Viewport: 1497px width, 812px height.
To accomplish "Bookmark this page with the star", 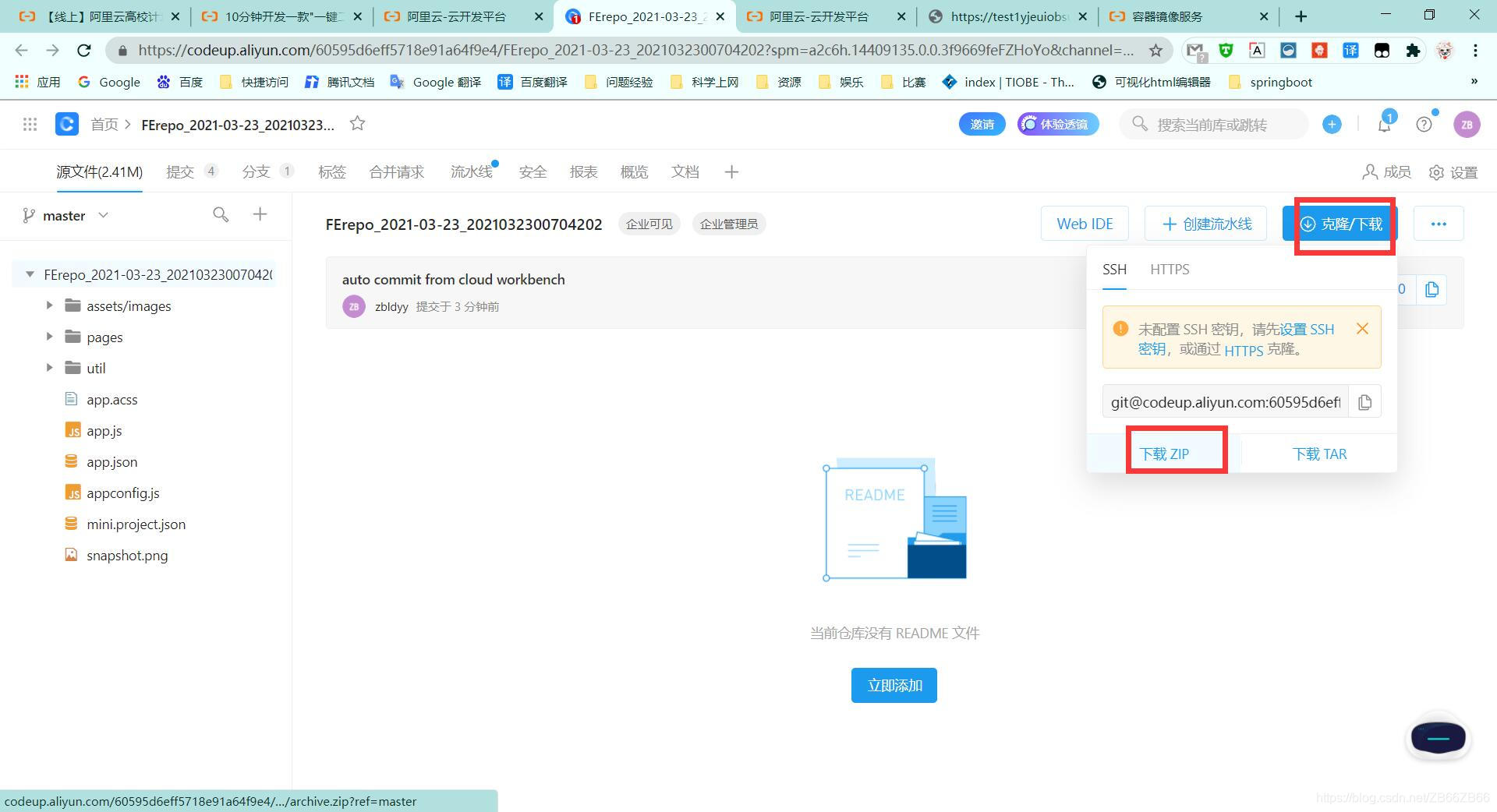I will click(x=1155, y=51).
